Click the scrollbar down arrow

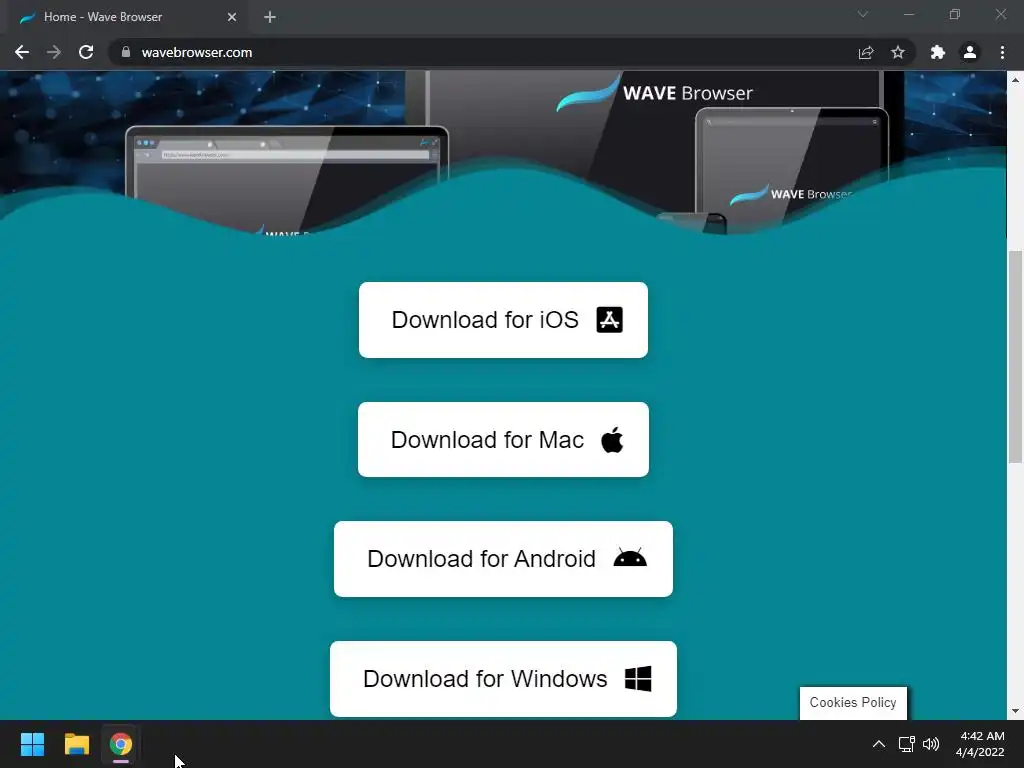[x=1015, y=711]
